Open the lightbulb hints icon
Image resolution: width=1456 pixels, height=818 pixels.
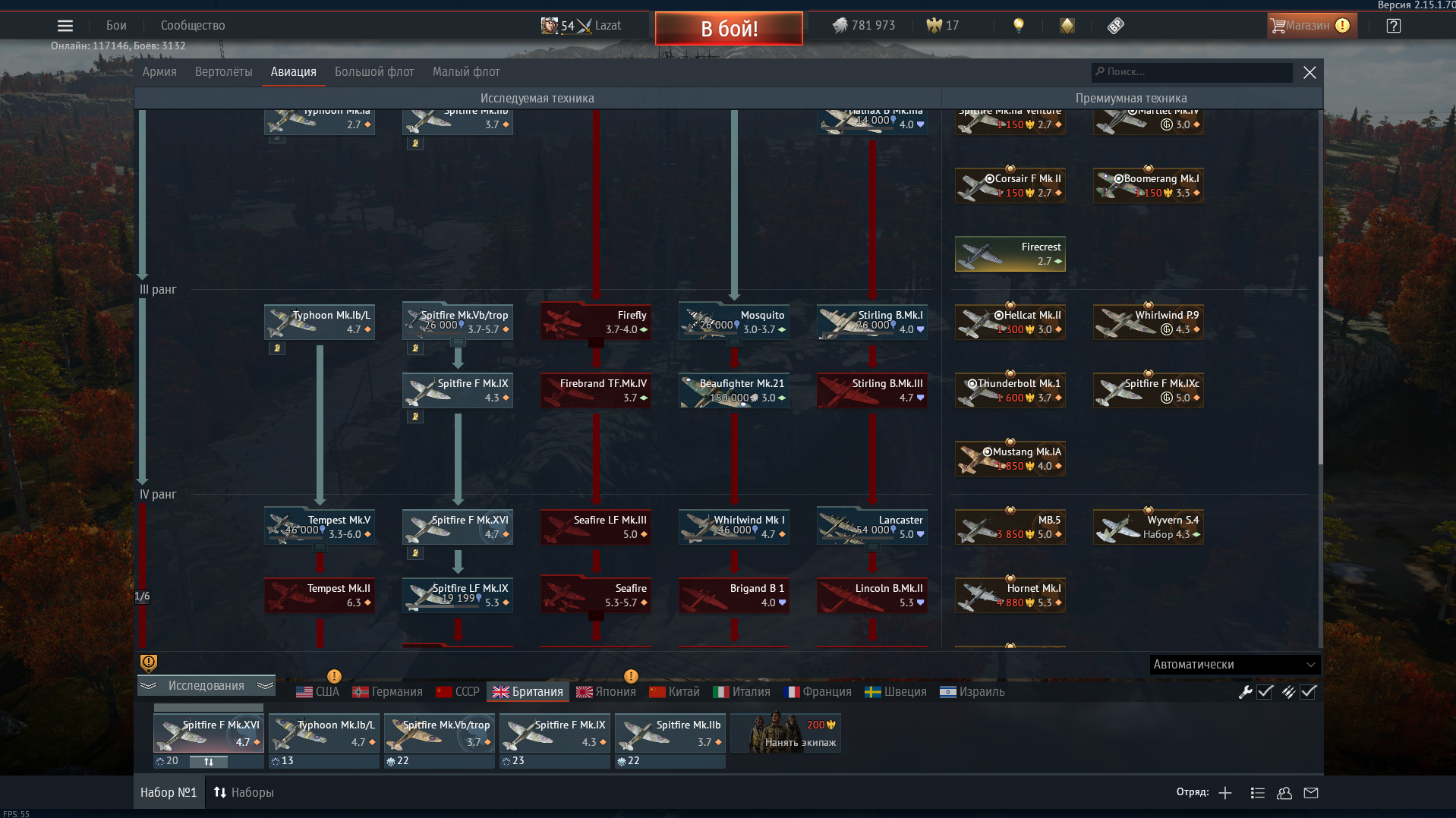(1019, 26)
